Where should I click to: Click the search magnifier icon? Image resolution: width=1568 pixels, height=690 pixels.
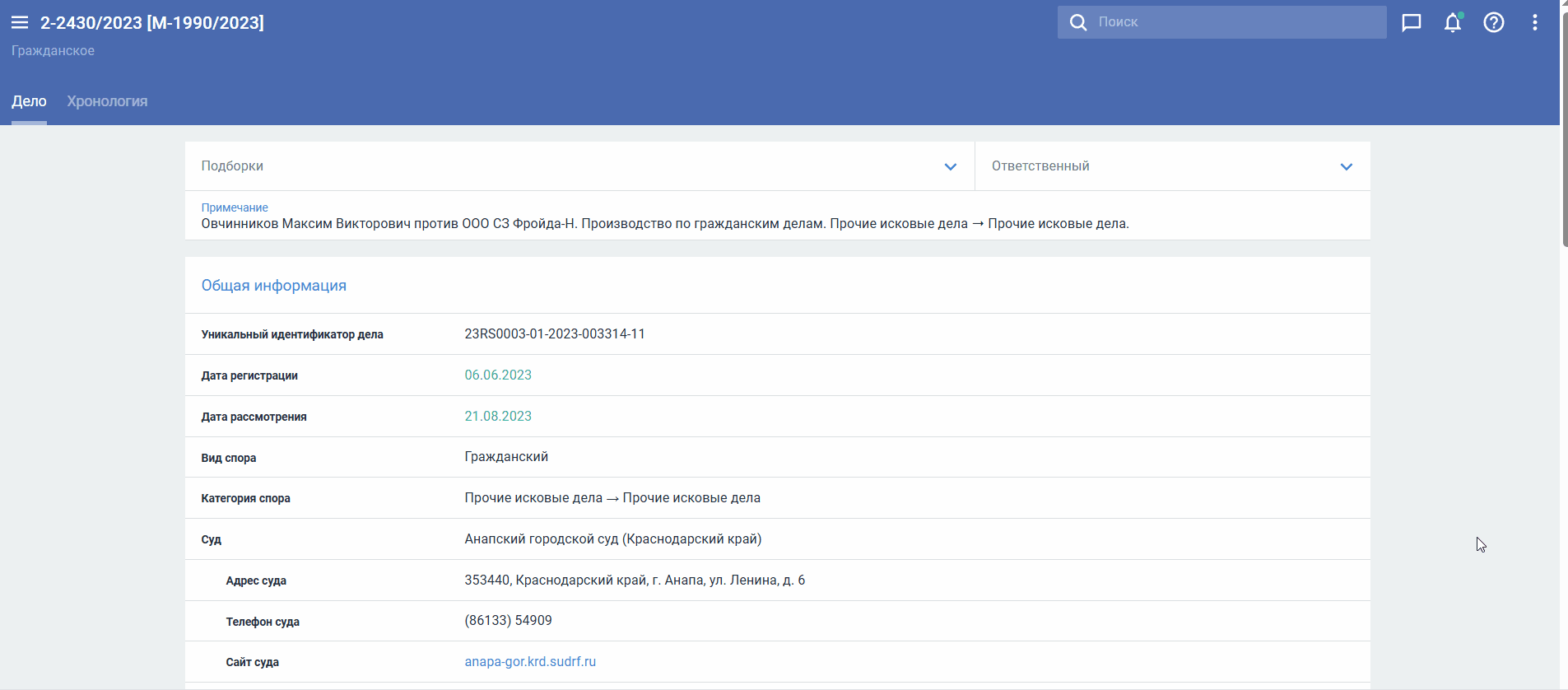(1077, 22)
